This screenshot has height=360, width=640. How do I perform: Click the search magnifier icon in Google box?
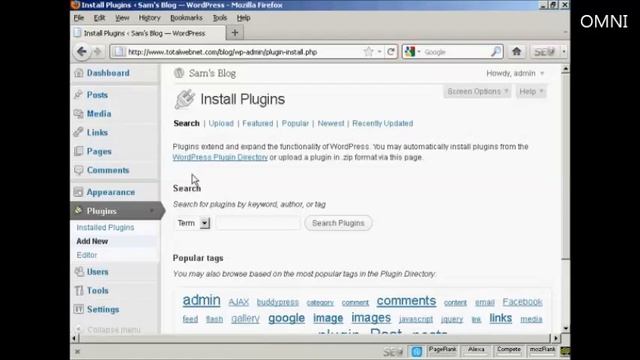[496, 52]
